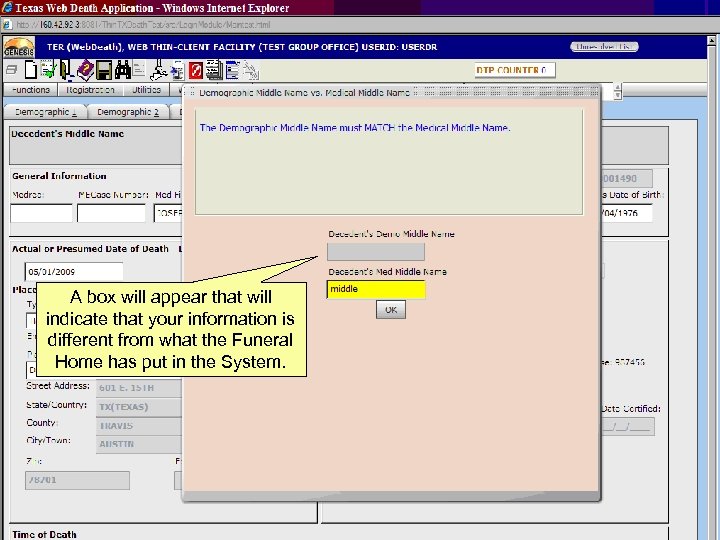
Task: Click the browser address bar URL
Action: point(143,25)
